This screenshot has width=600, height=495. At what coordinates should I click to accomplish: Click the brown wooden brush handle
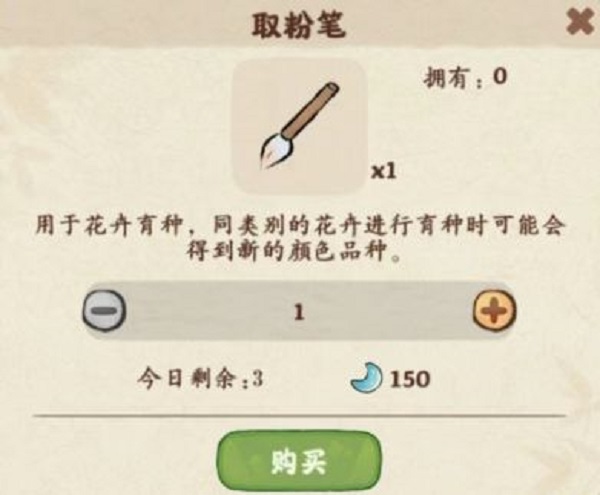click(x=311, y=110)
